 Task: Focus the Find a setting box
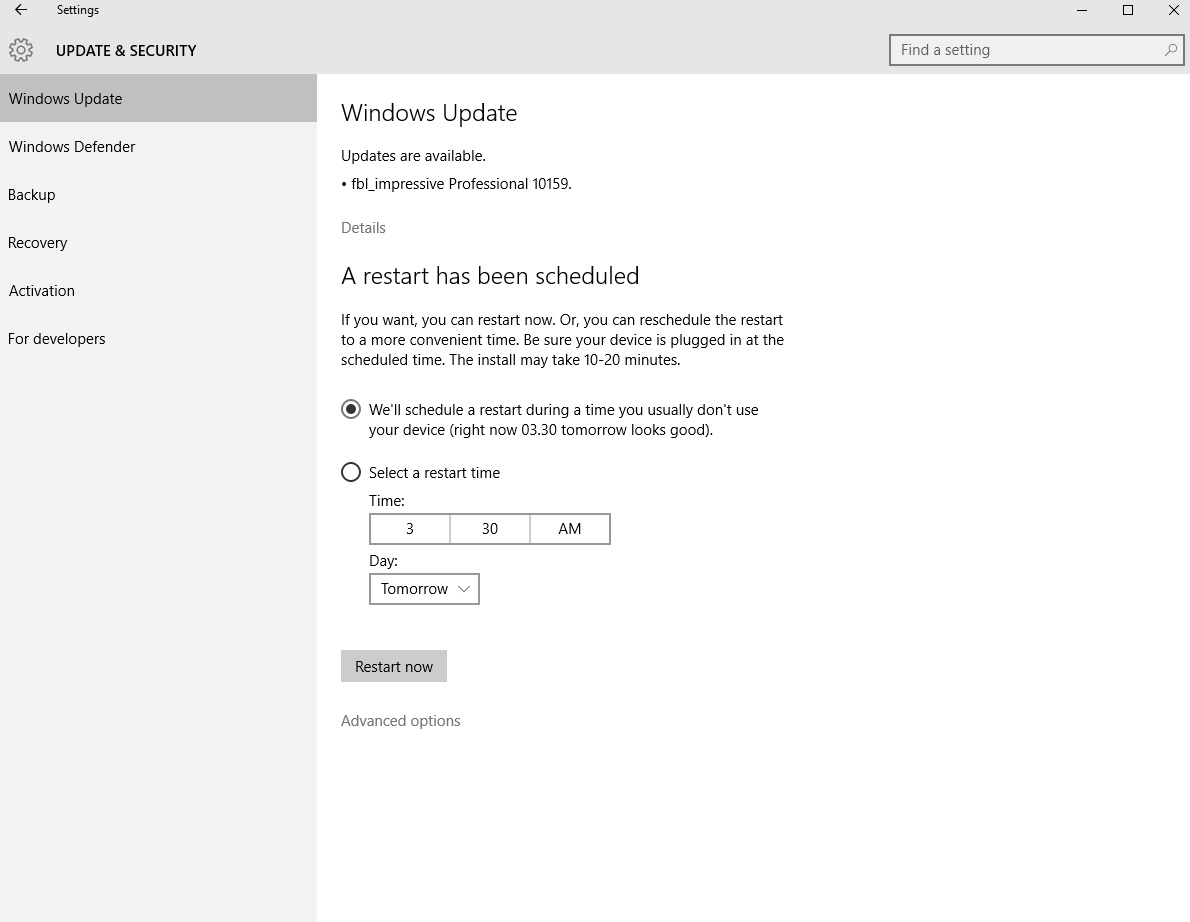(x=1036, y=50)
